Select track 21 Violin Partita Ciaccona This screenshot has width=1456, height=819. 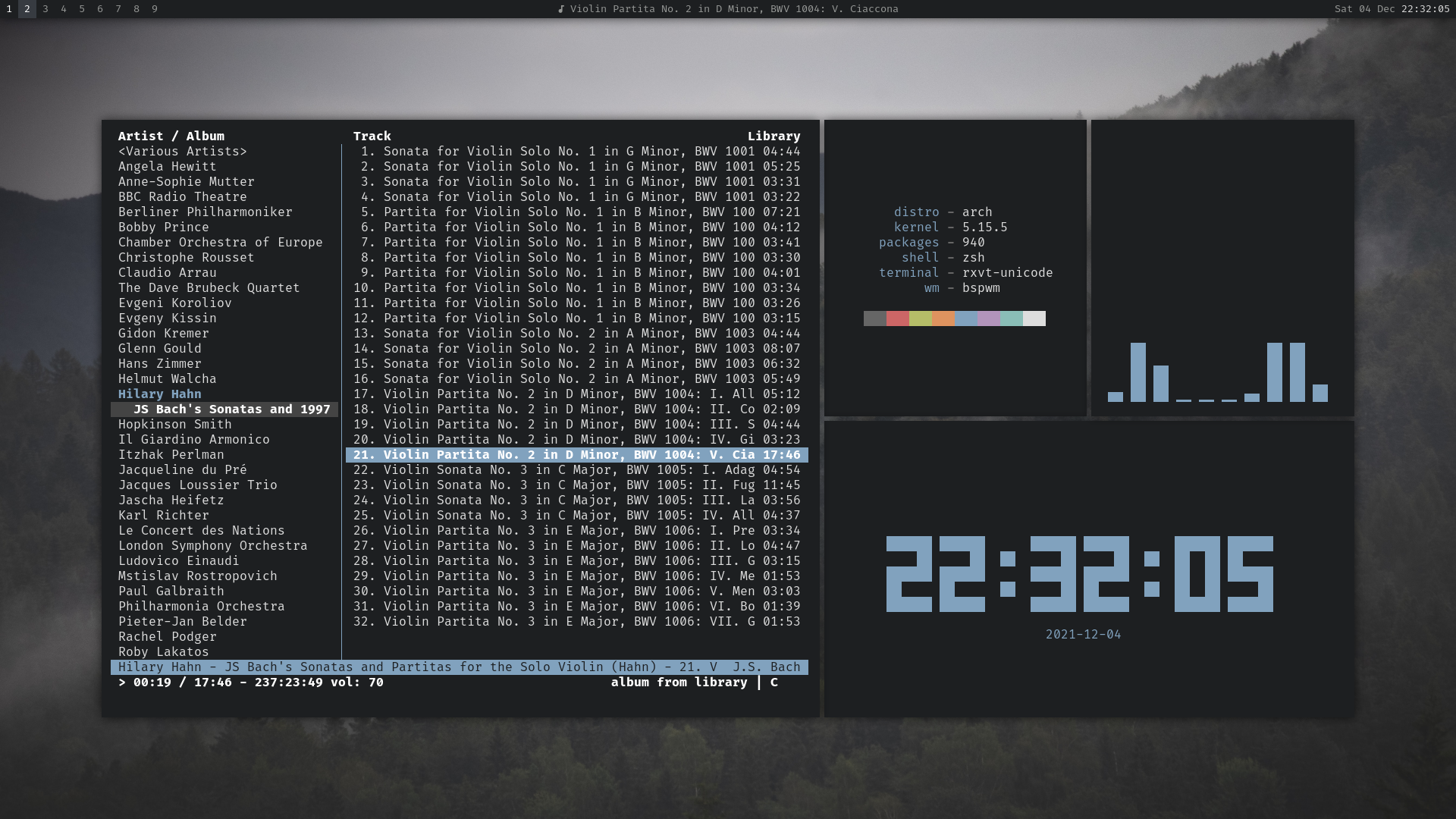click(x=576, y=455)
